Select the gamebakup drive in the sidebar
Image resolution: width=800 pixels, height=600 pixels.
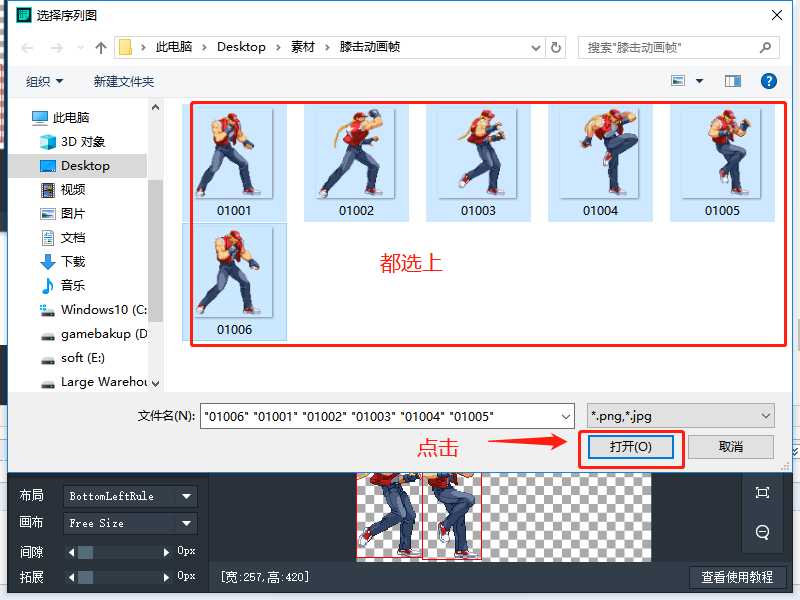pos(93,334)
